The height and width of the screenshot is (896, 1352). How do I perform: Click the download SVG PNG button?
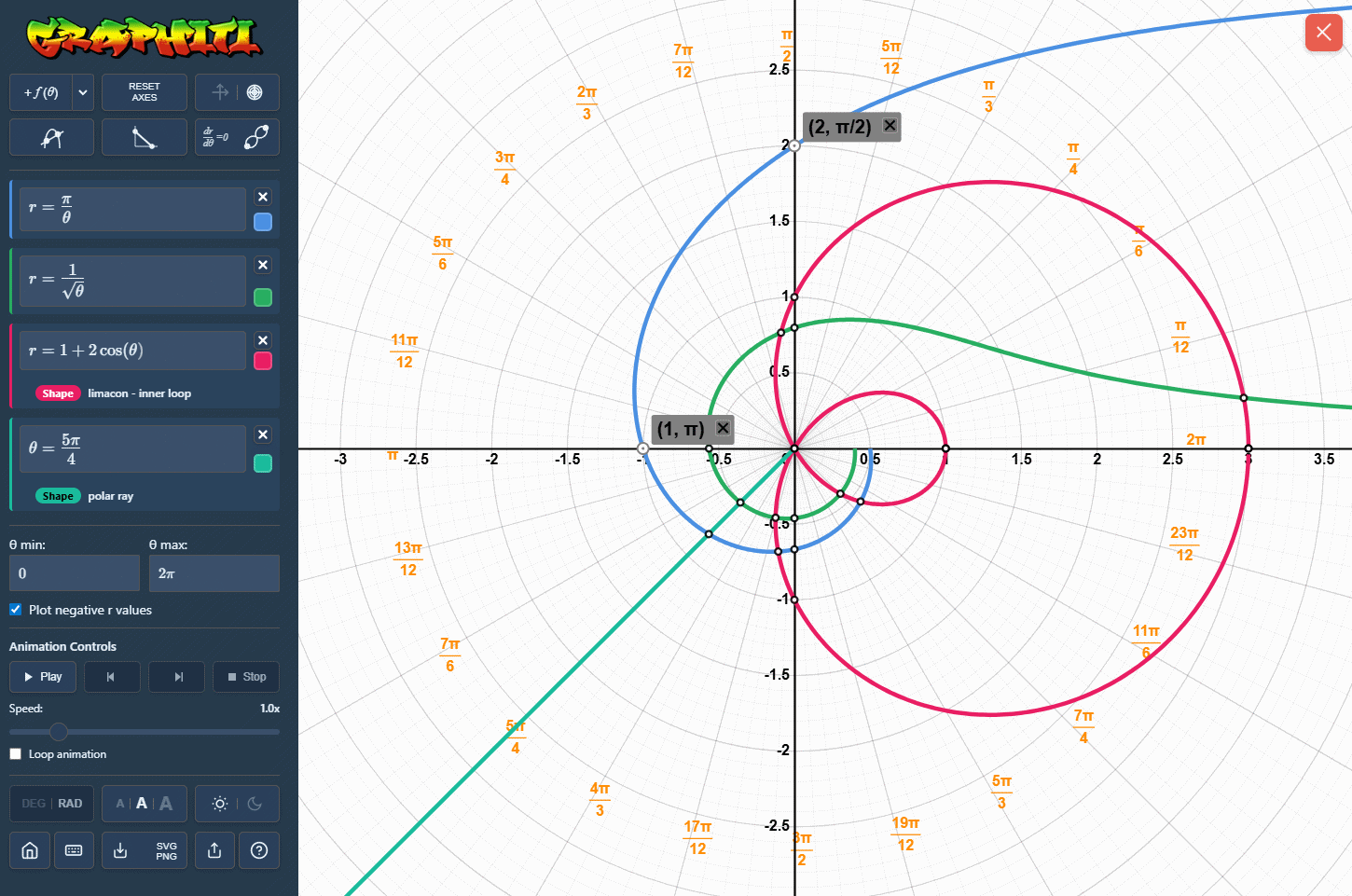click(x=145, y=850)
